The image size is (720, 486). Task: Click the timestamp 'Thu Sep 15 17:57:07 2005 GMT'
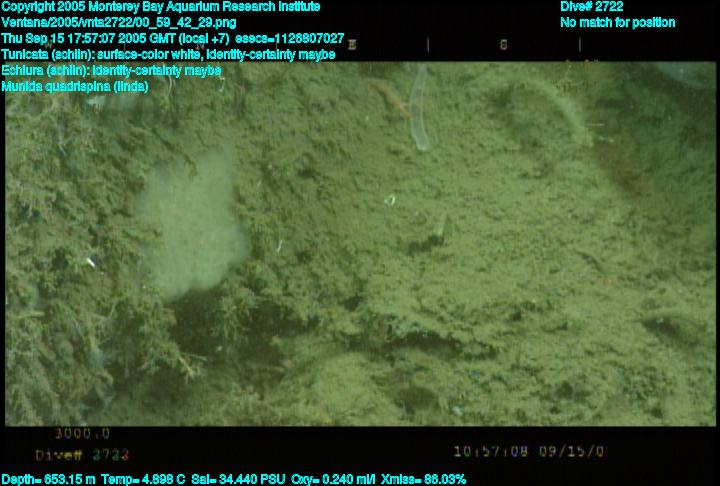tap(88, 38)
